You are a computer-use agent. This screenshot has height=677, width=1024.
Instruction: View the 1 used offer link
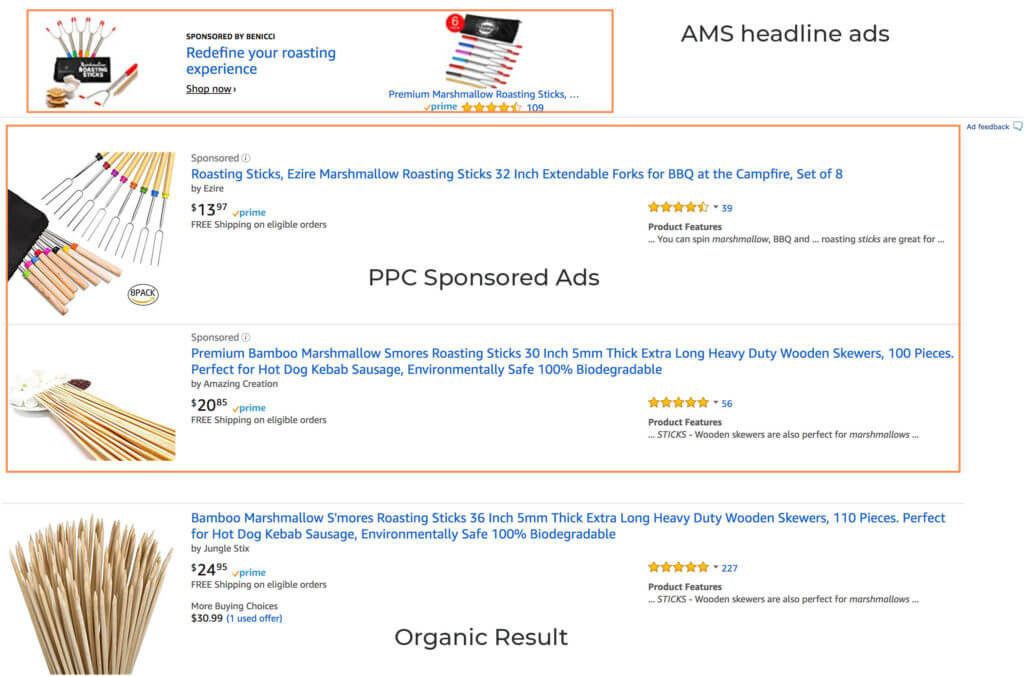[254, 618]
